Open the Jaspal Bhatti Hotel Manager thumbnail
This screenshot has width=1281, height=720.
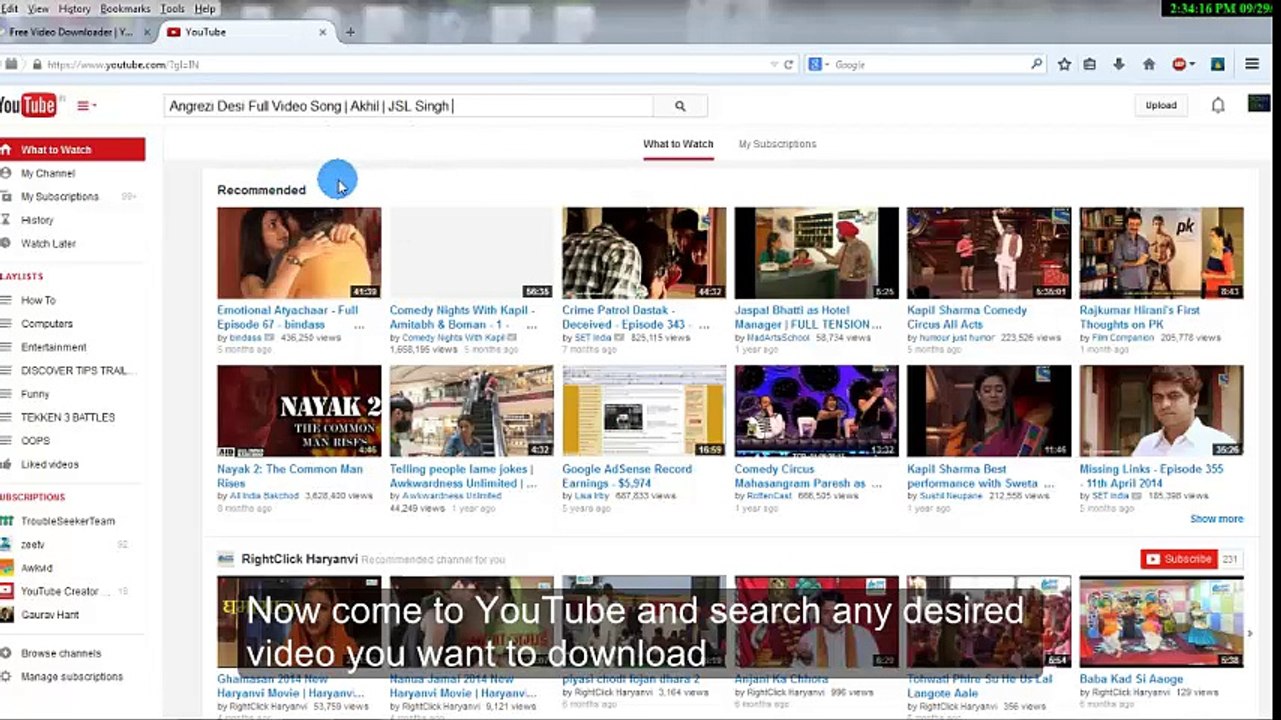[816, 253]
